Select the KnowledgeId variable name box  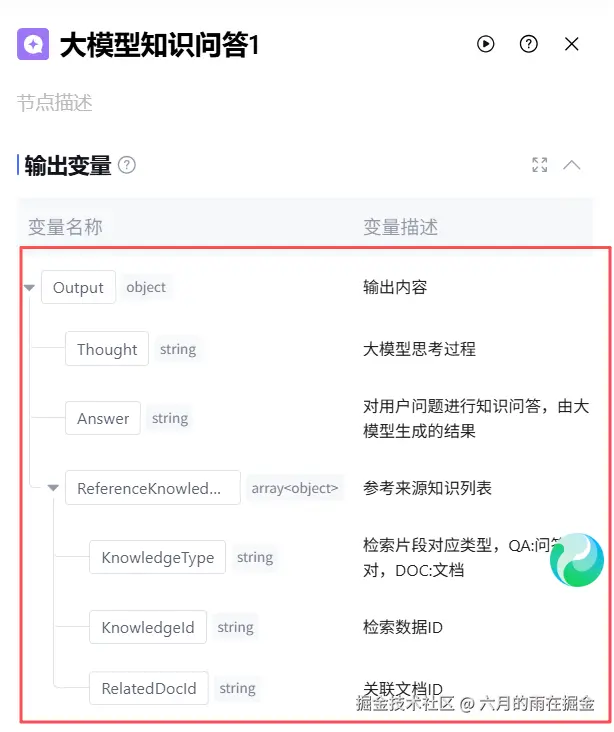pos(148,627)
